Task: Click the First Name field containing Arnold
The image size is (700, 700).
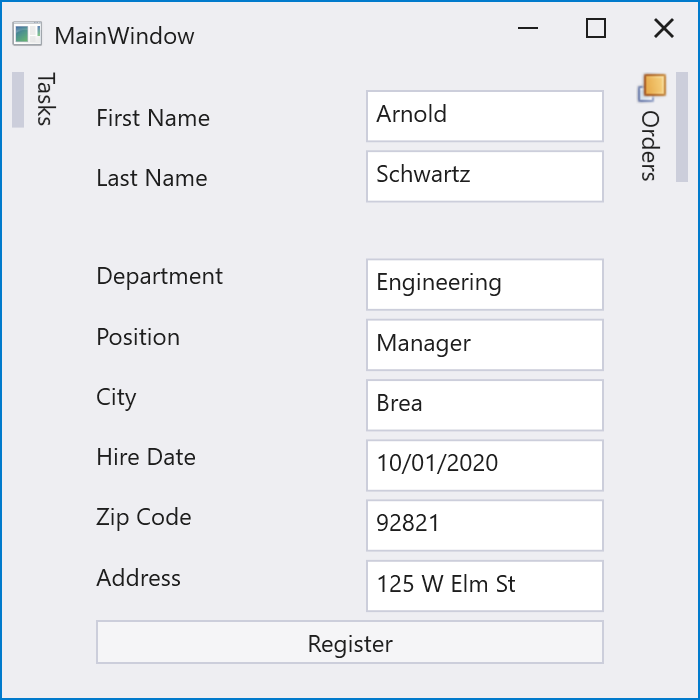Action: pyautogui.click(x=485, y=116)
